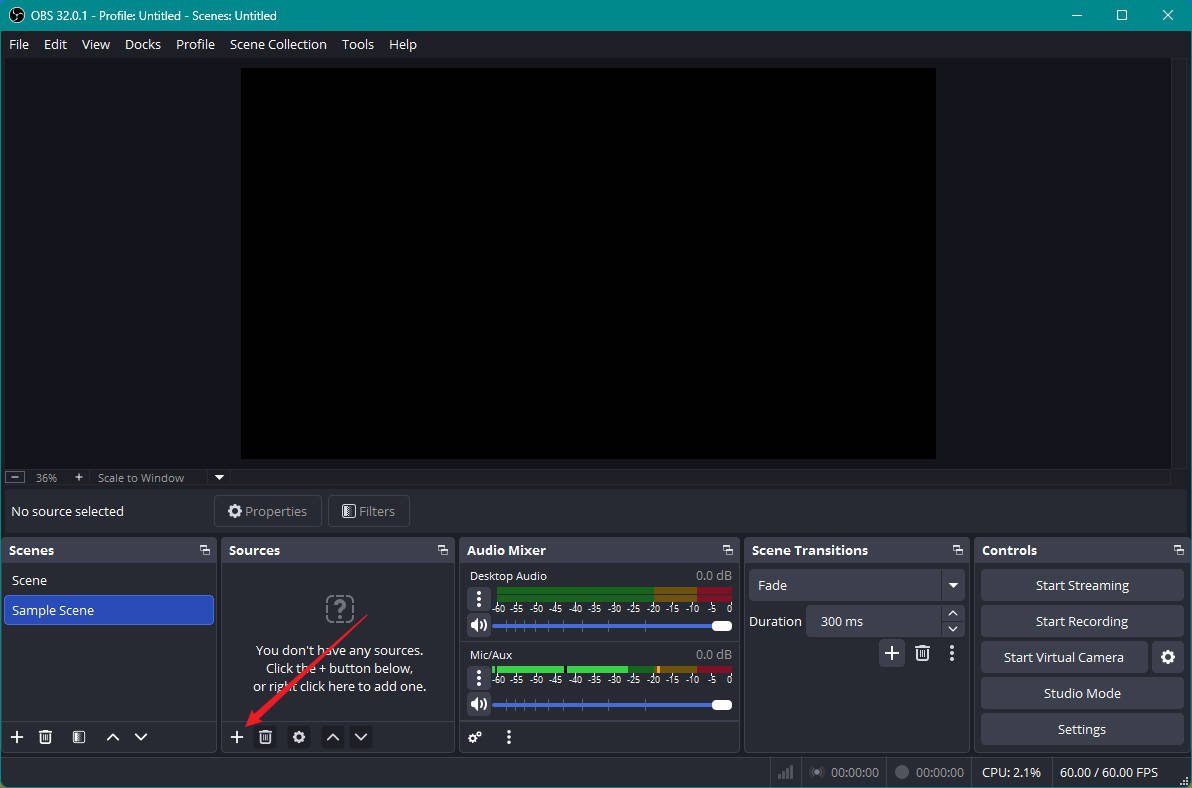This screenshot has height=788, width=1192.
Task: Toggle Studio Mode
Action: click(1082, 694)
